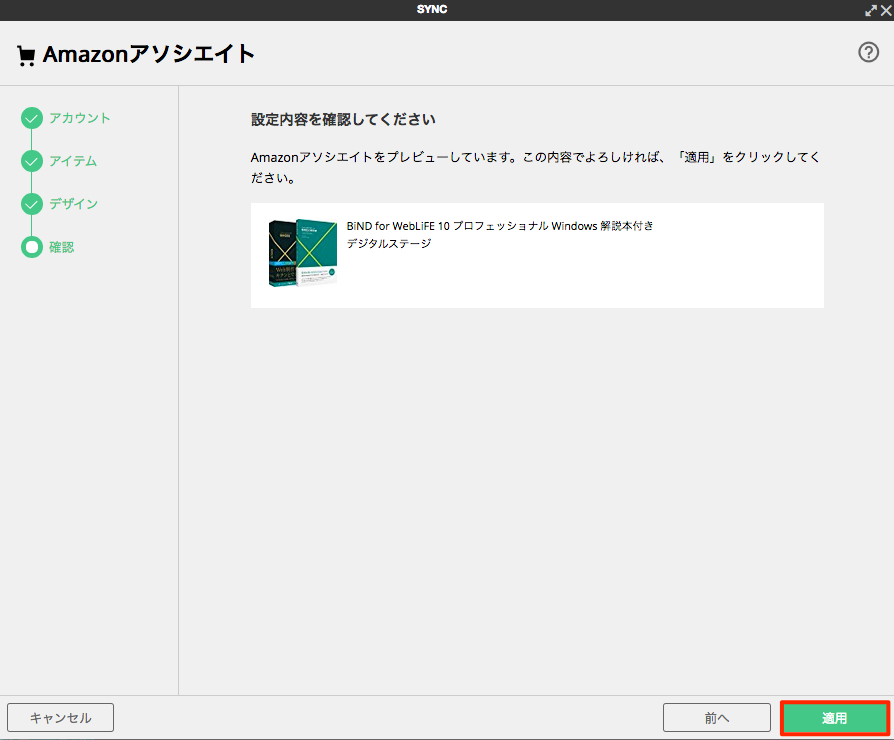
Task: Click the キャンセル button
Action: (x=60, y=717)
